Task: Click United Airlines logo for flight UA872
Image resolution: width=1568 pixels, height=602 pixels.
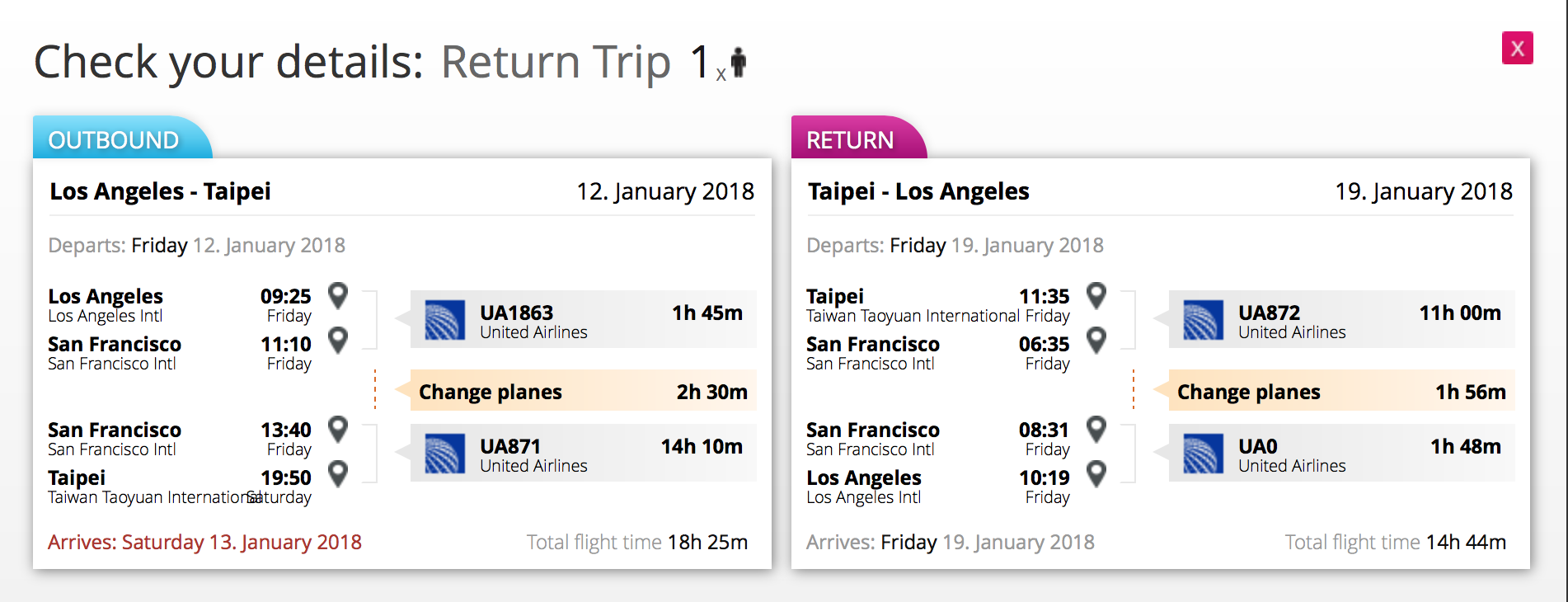Action: pos(1204,321)
